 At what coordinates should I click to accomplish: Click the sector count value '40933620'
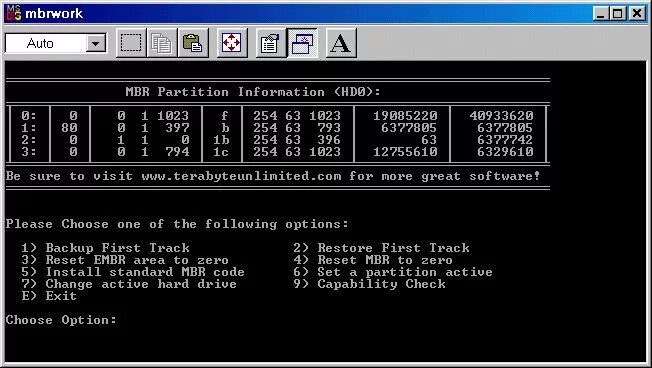501,116
